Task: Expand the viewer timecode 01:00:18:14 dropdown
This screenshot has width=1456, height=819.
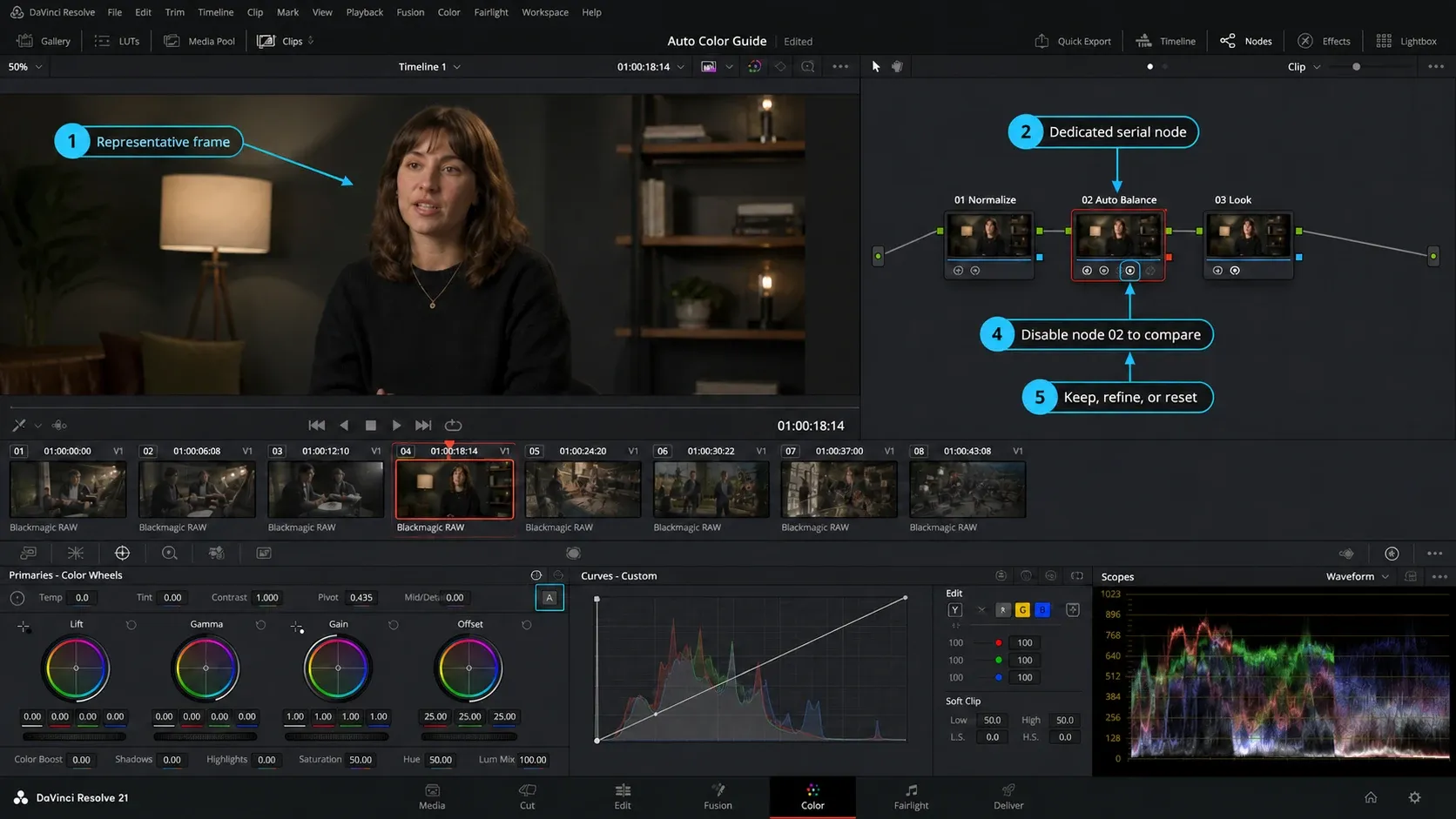Action: [x=681, y=67]
